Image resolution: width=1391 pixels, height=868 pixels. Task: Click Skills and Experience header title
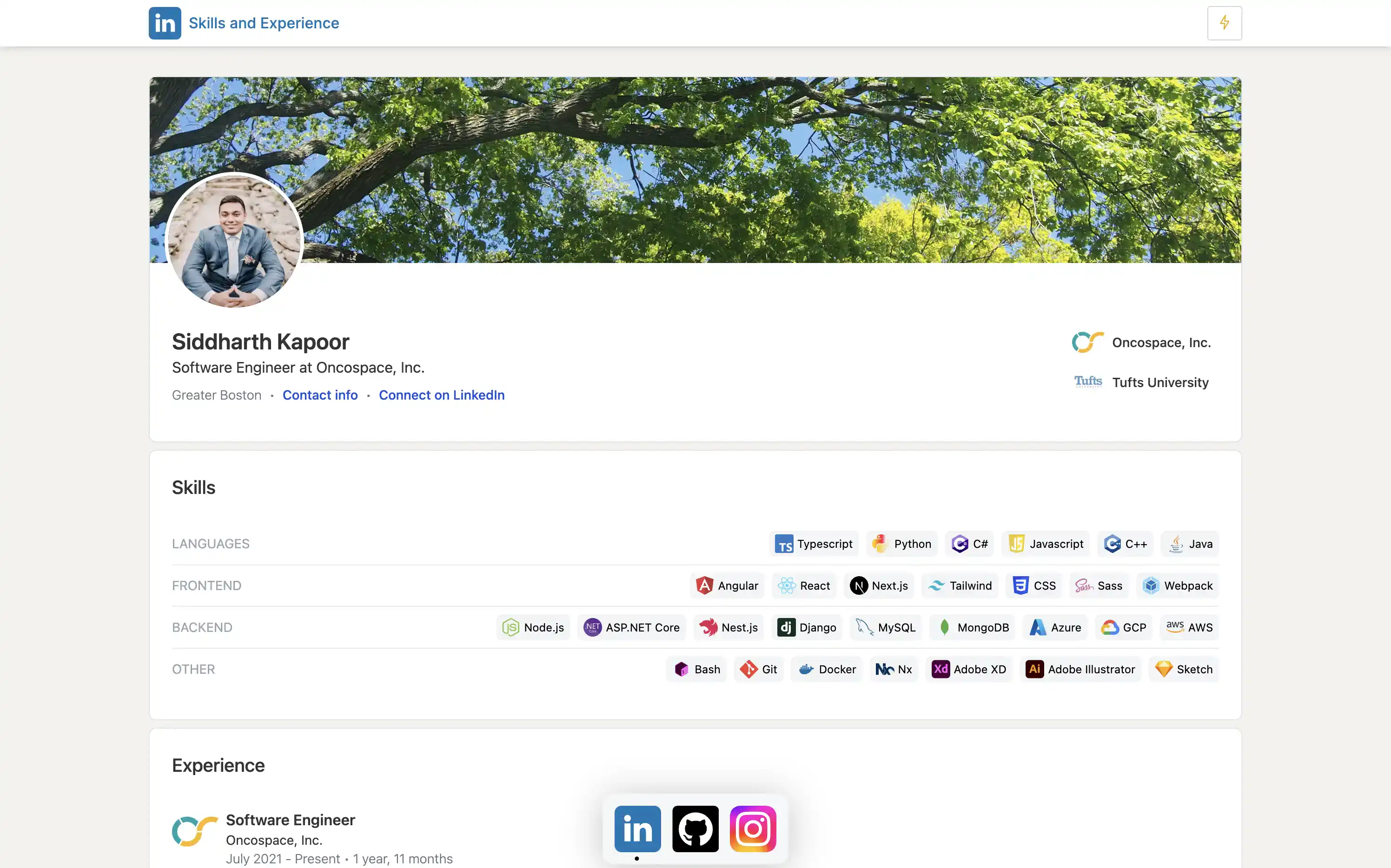pos(264,23)
